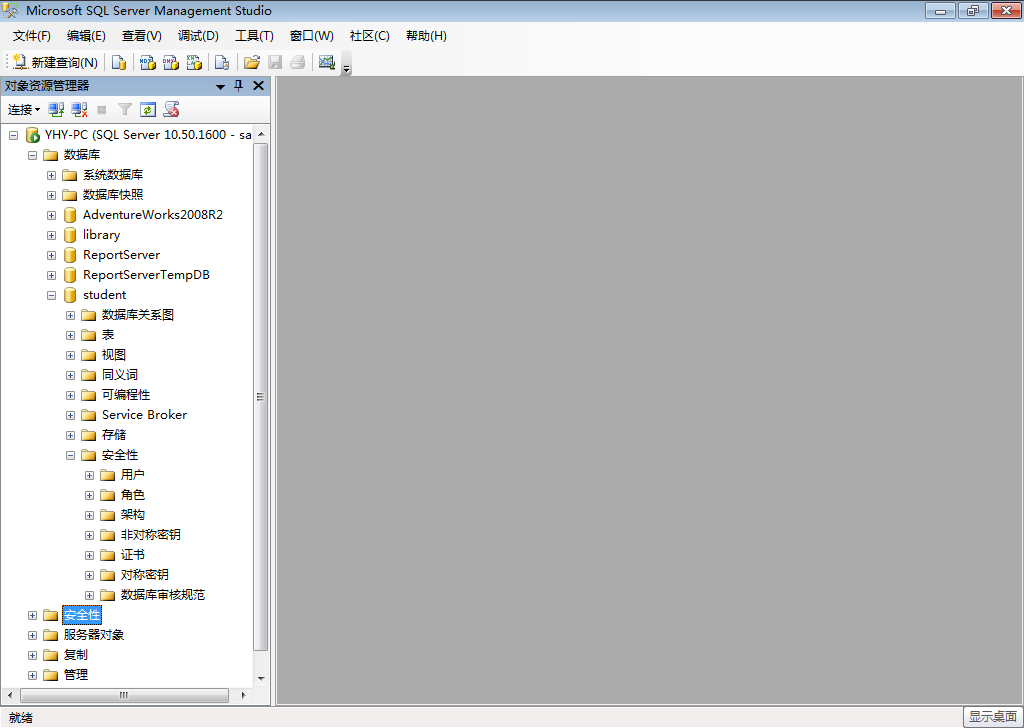Click the Analysis Services MDX Query icon
Image resolution: width=1024 pixels, height=728 pixels.
point(148,63)
